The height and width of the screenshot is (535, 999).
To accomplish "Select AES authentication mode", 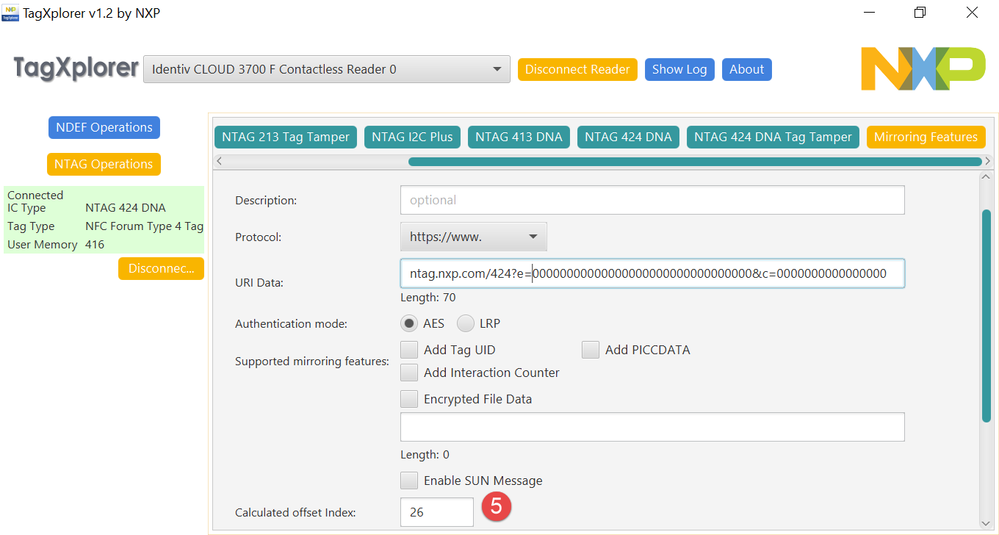I will 409,324.
